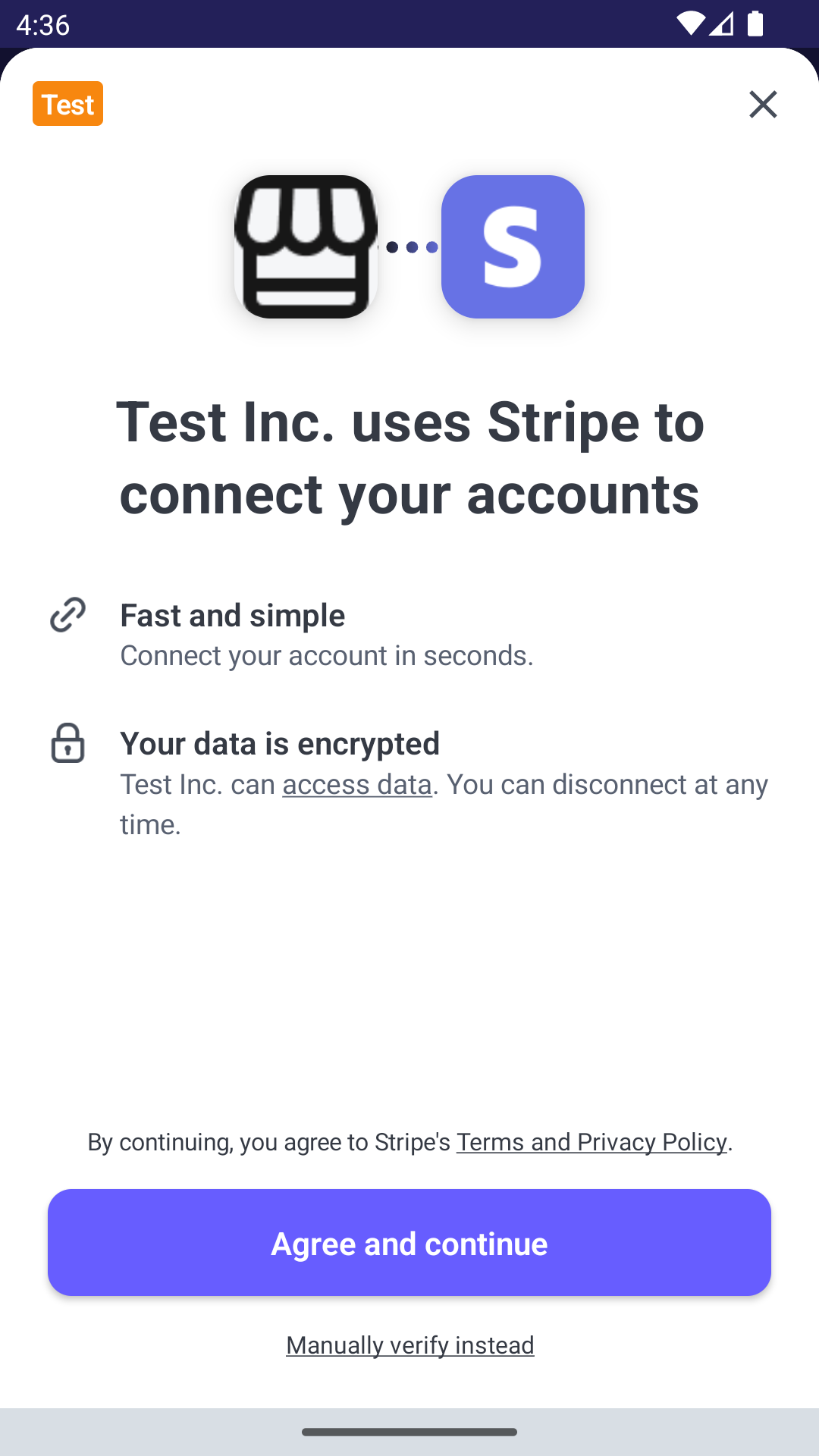Click the "Fast and simple" heading
This screenshot has height=1456, width=819.
pos(232,615)
